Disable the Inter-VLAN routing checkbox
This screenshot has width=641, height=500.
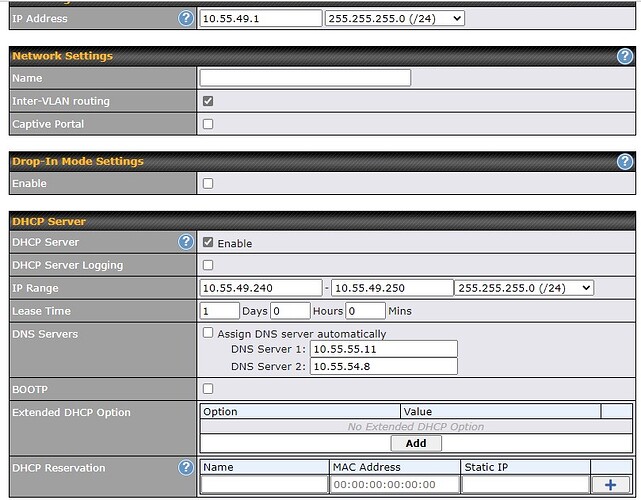click(208, 101)
